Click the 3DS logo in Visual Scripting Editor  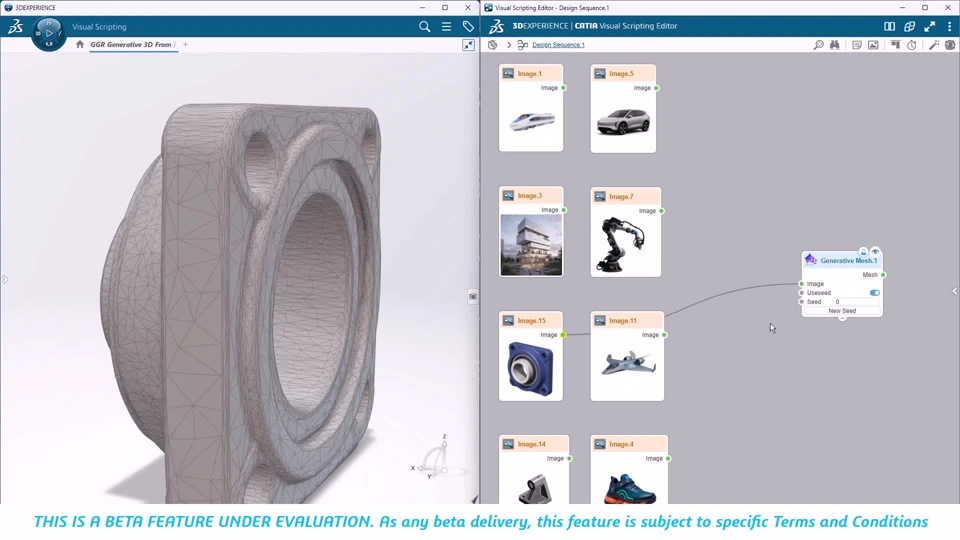coord(497,26)
